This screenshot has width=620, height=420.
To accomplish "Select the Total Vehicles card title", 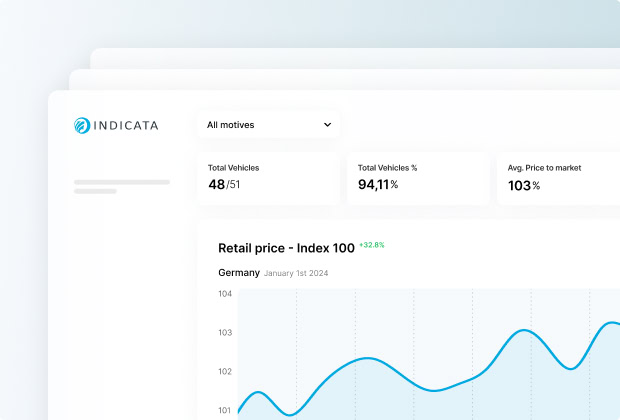I will coord(233,168).
